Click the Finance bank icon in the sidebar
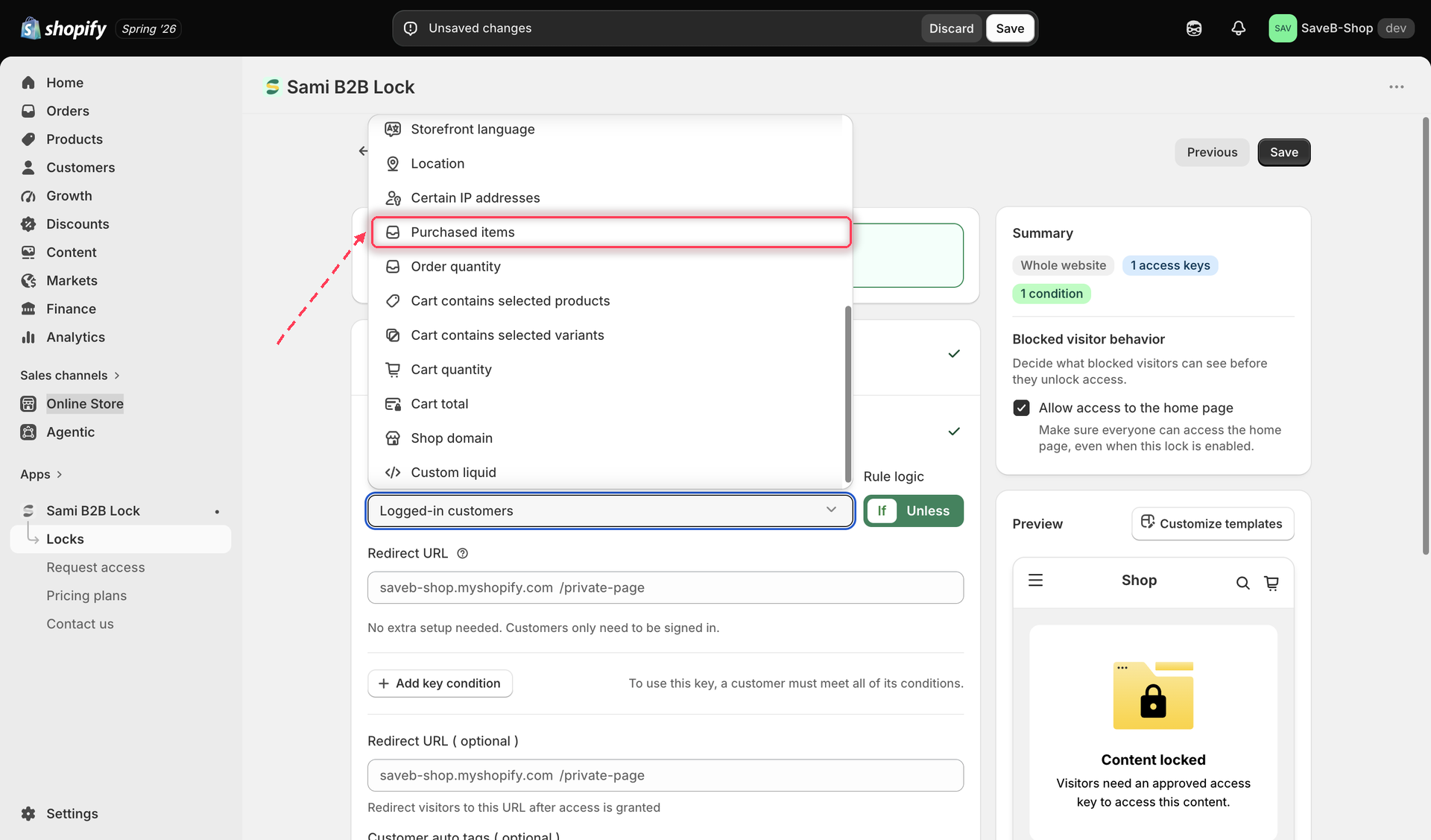 pyautogui.click(x=28, y=309)
